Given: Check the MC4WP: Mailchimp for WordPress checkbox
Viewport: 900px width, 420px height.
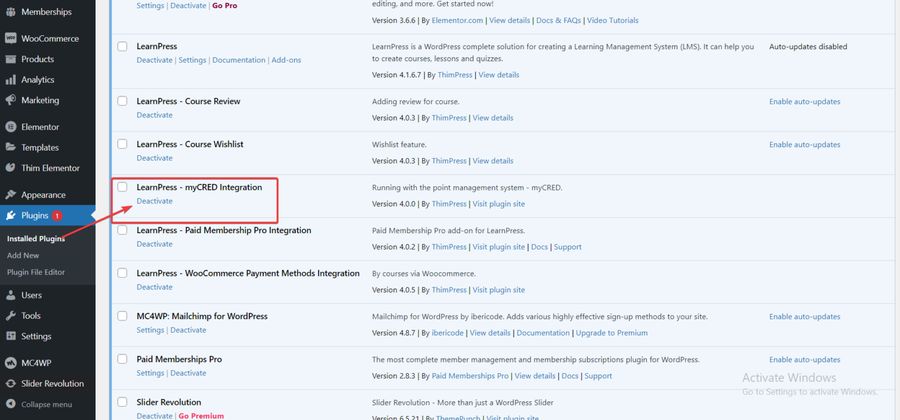Looking at the screenshot, I should (x=122, y=316).
